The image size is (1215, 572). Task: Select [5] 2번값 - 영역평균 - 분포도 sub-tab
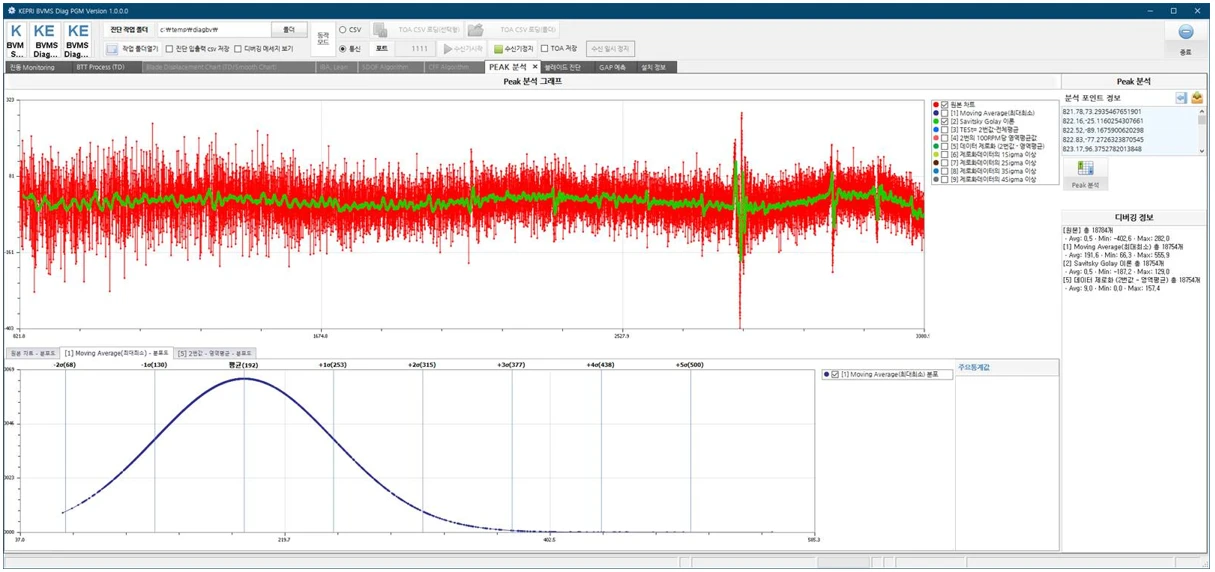(215, 353)
